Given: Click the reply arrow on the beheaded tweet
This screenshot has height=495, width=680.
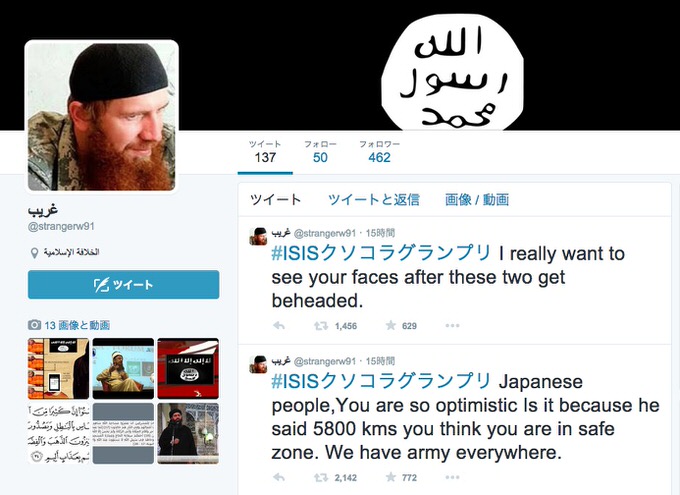Looking at the screenshot, I should click(279, 325).
